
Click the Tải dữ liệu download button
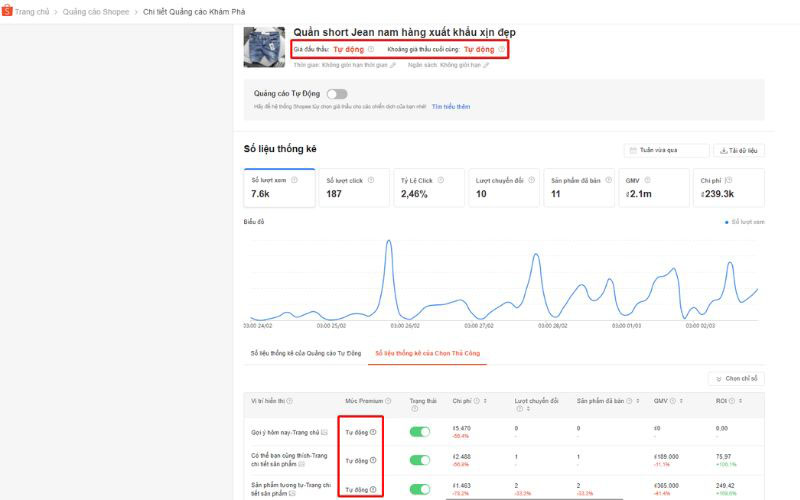(739, 151)
